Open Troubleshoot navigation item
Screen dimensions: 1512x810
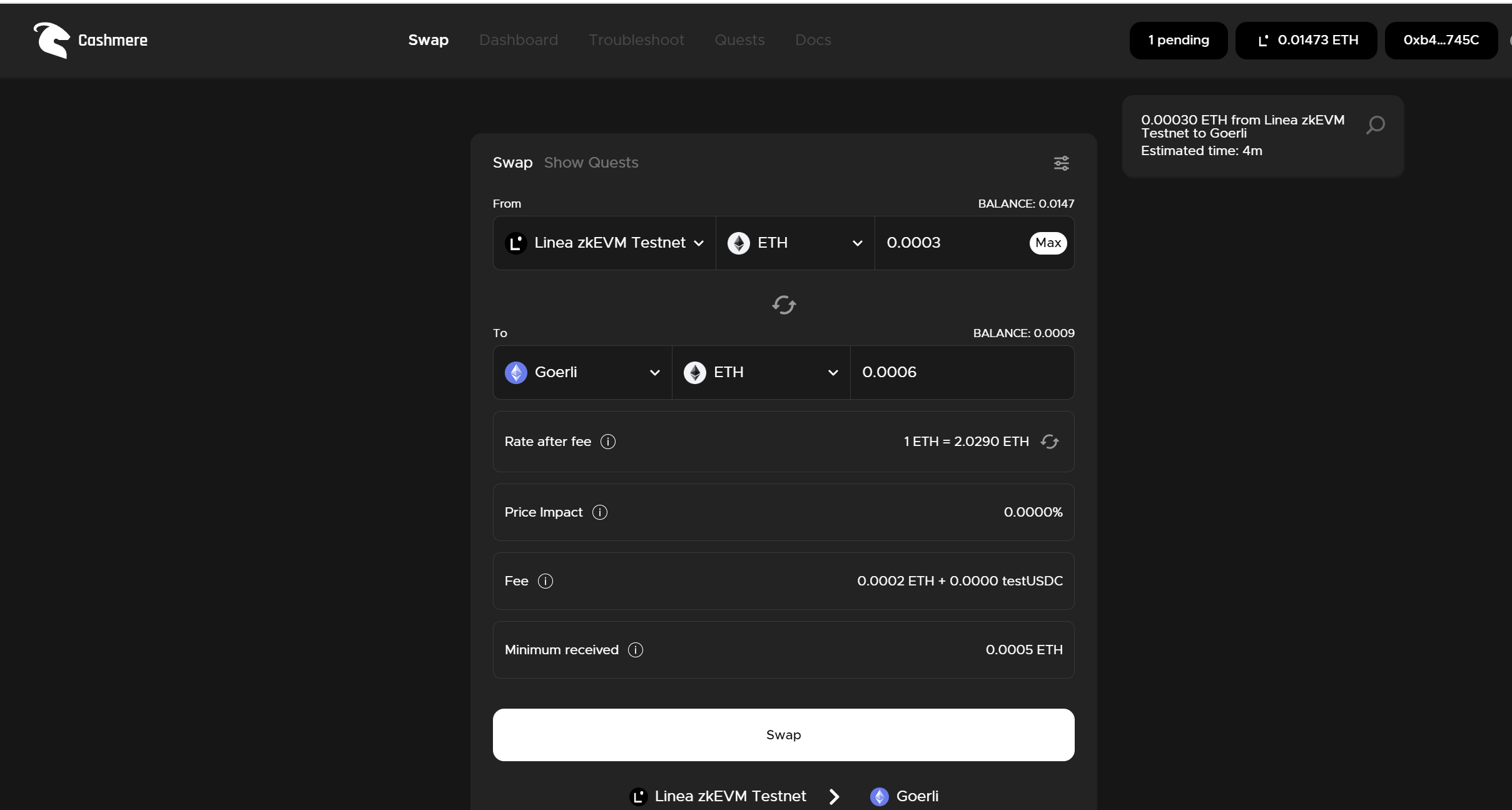636,40
